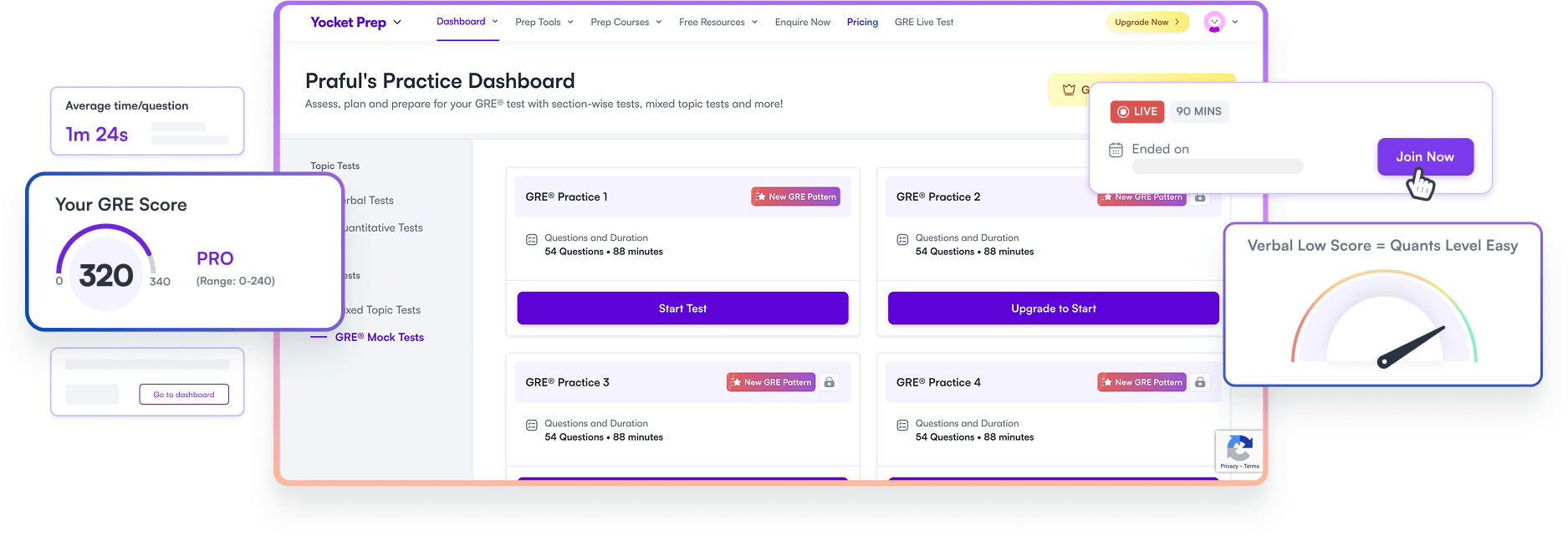The image size is (1568, 536).
Task: Open the GRE Live Test link
Action: coord(924,23)
